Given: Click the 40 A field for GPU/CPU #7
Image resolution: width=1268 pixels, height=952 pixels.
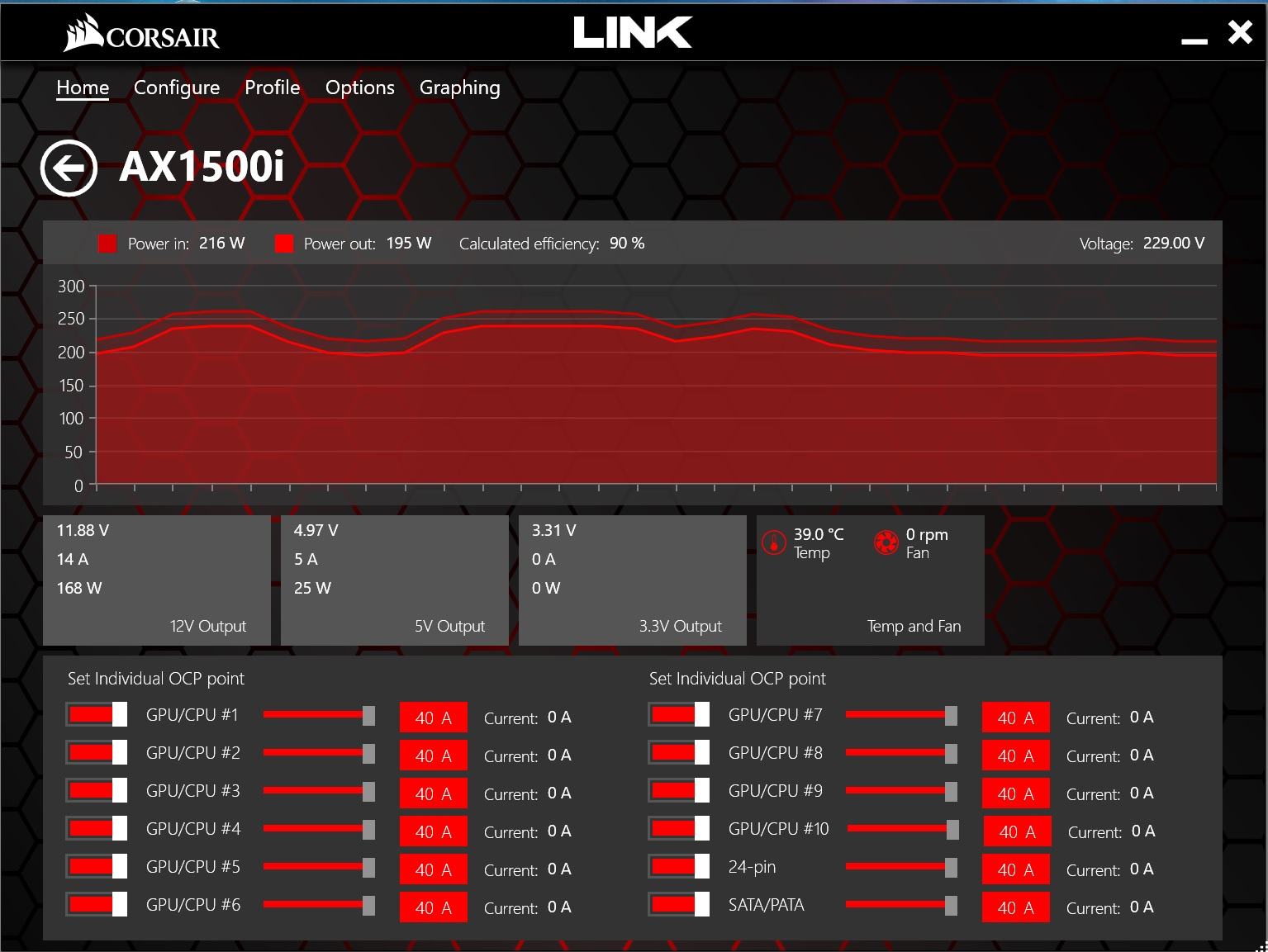Looking at the screenshot, I should (x=1016, y=718).
